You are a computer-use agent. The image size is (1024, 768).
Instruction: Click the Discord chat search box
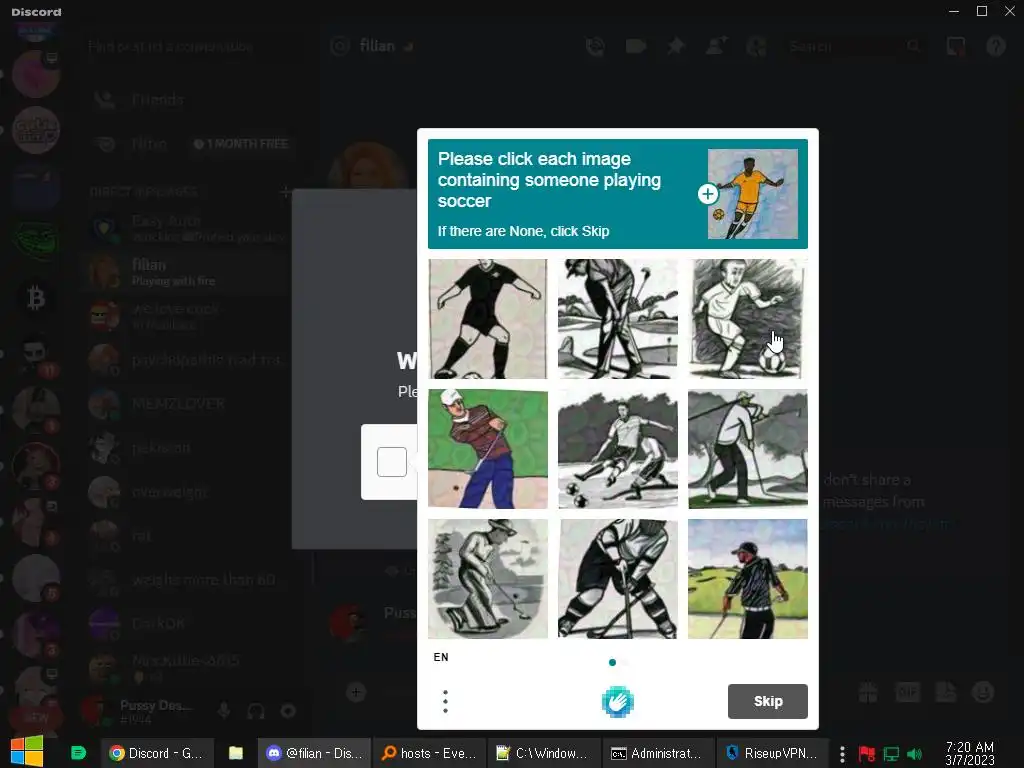854,46
